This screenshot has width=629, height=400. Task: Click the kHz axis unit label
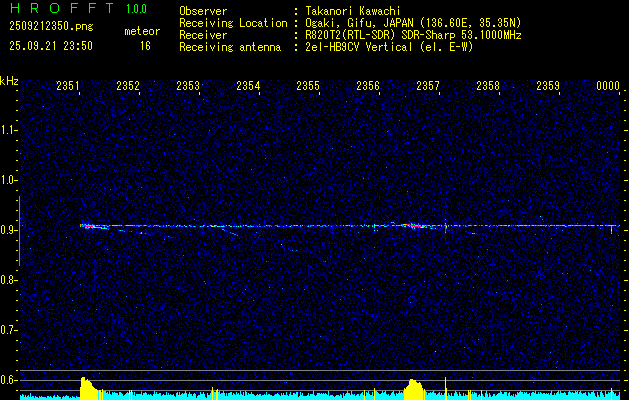(x=9, y=81)
